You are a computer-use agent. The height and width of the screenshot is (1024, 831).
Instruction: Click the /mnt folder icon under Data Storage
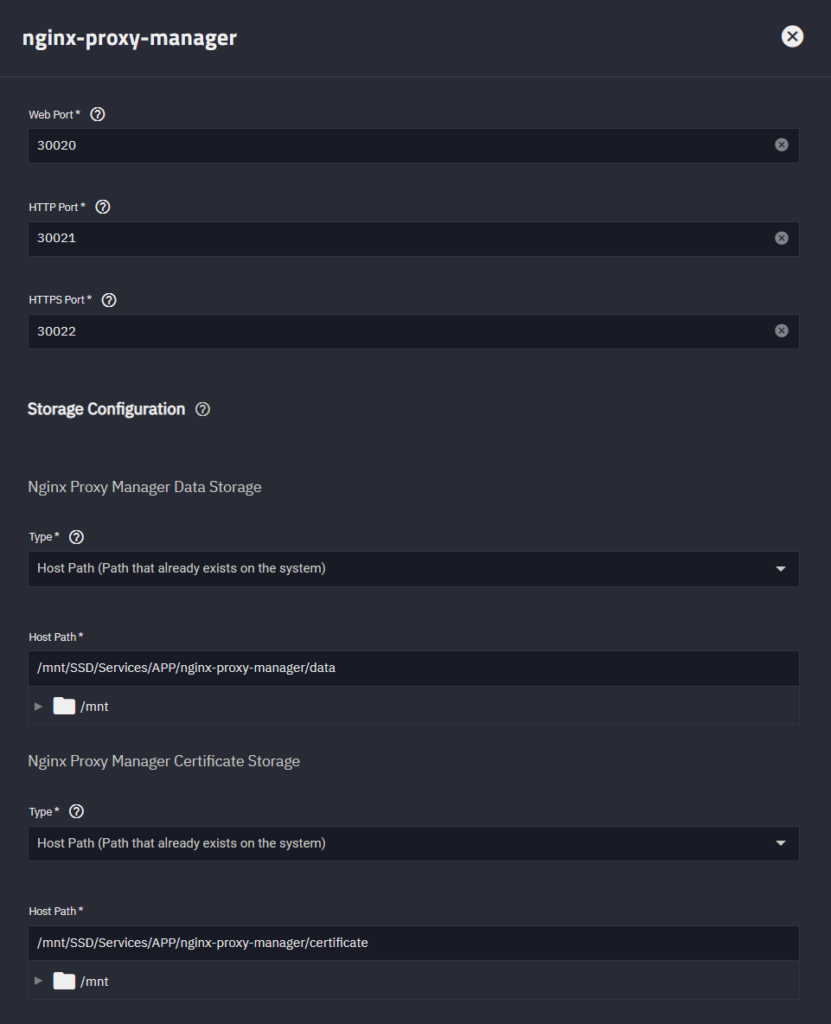pyautogui.click(x=63, y=705)
